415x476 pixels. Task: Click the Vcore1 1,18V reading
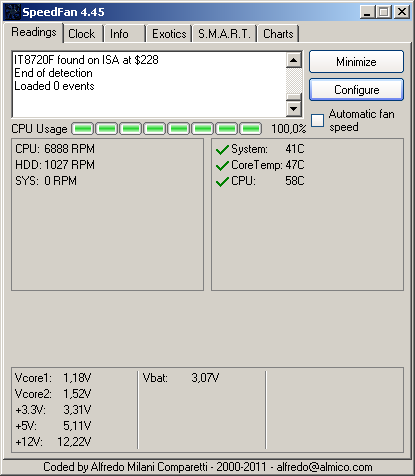(53, 378)
